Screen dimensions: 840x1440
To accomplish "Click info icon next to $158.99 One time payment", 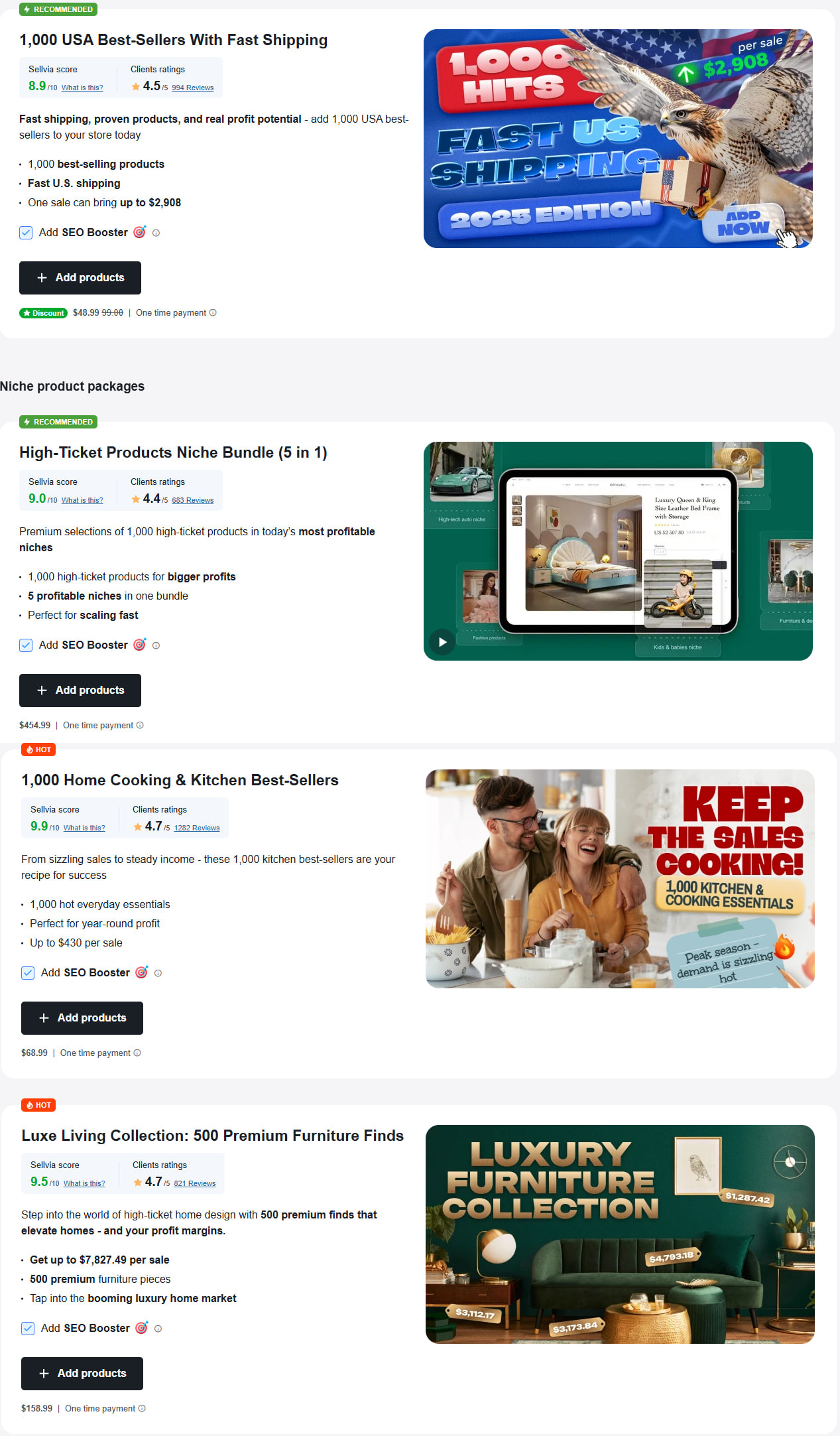I will pyautogui.click(x=142, y=1408).
